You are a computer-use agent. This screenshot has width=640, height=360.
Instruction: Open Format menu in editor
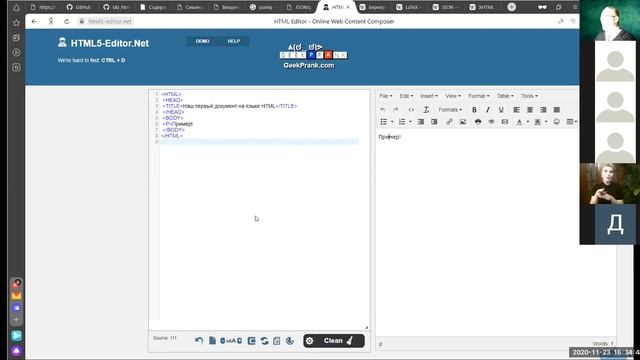pos(479,96)
